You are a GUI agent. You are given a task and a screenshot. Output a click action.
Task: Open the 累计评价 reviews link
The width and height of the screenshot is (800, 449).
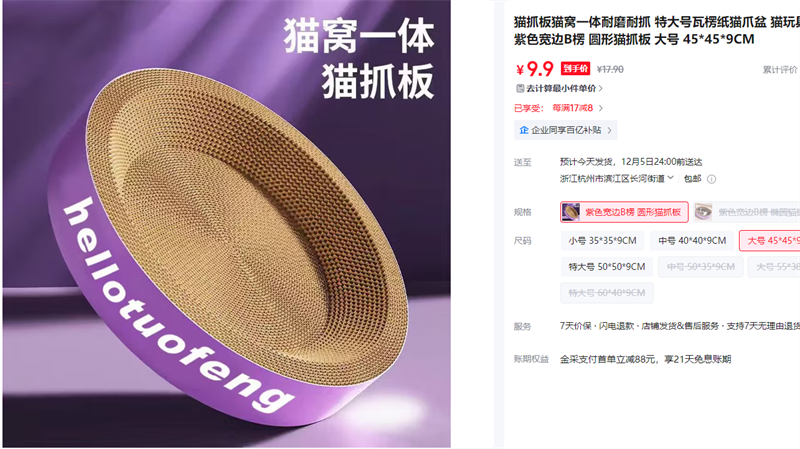click(780, 70)
